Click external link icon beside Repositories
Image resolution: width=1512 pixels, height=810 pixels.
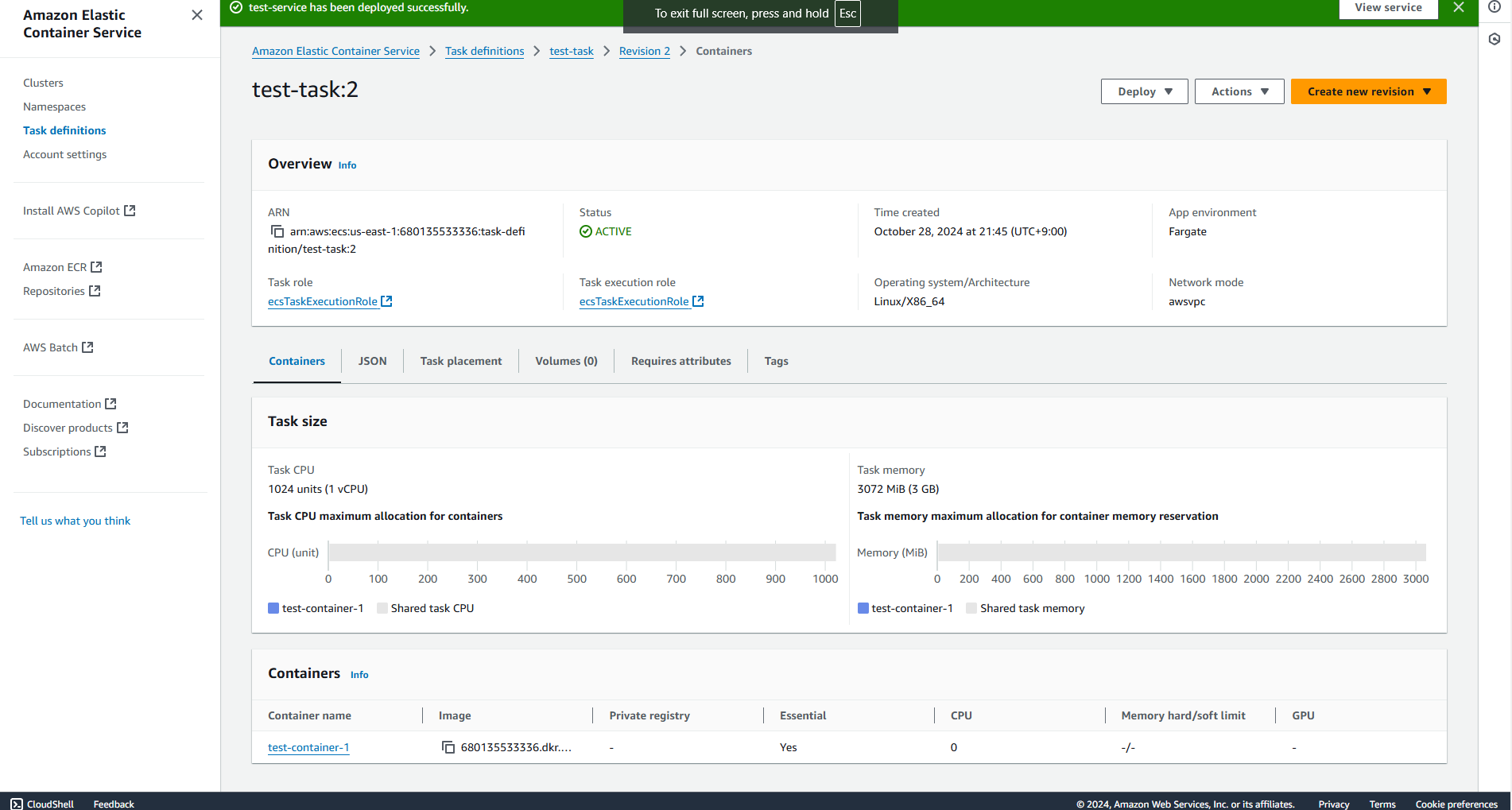(95, 291)
